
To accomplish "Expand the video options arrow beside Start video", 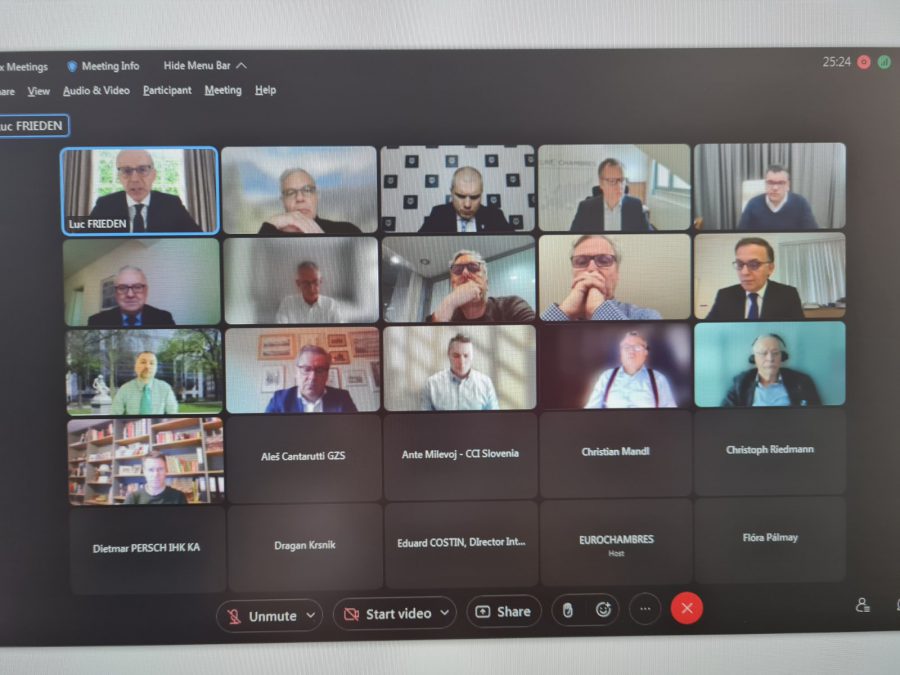I will 444,612.
